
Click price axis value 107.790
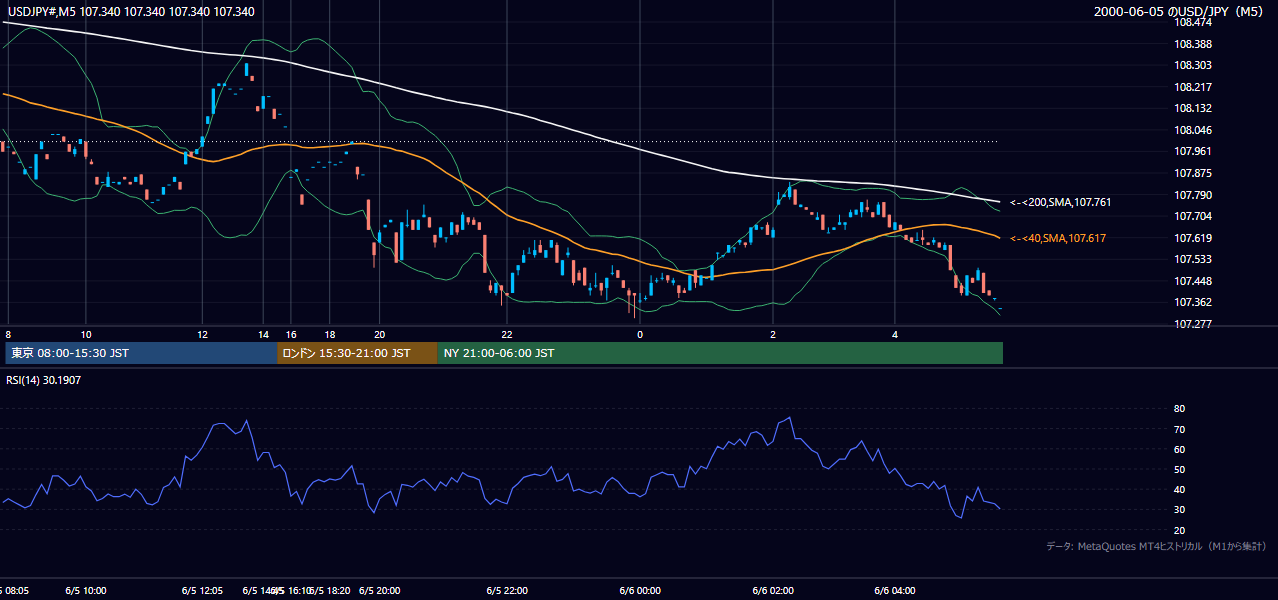(1192, 195)
